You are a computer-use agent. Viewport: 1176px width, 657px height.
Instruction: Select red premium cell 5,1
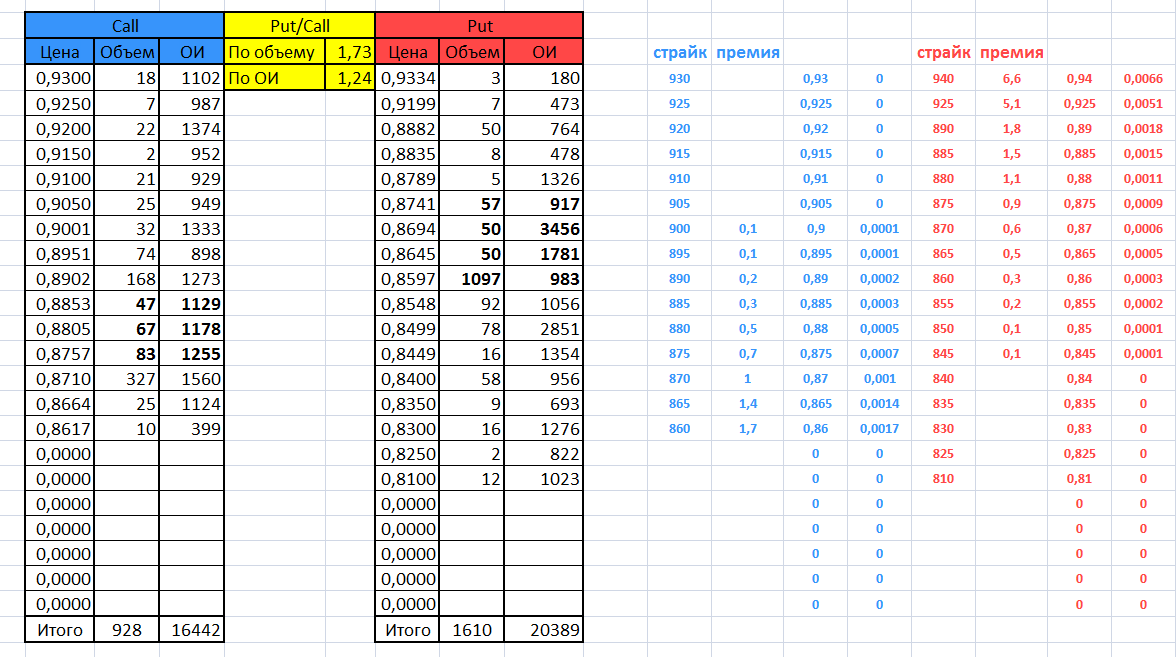click(x=1012, y=104)
